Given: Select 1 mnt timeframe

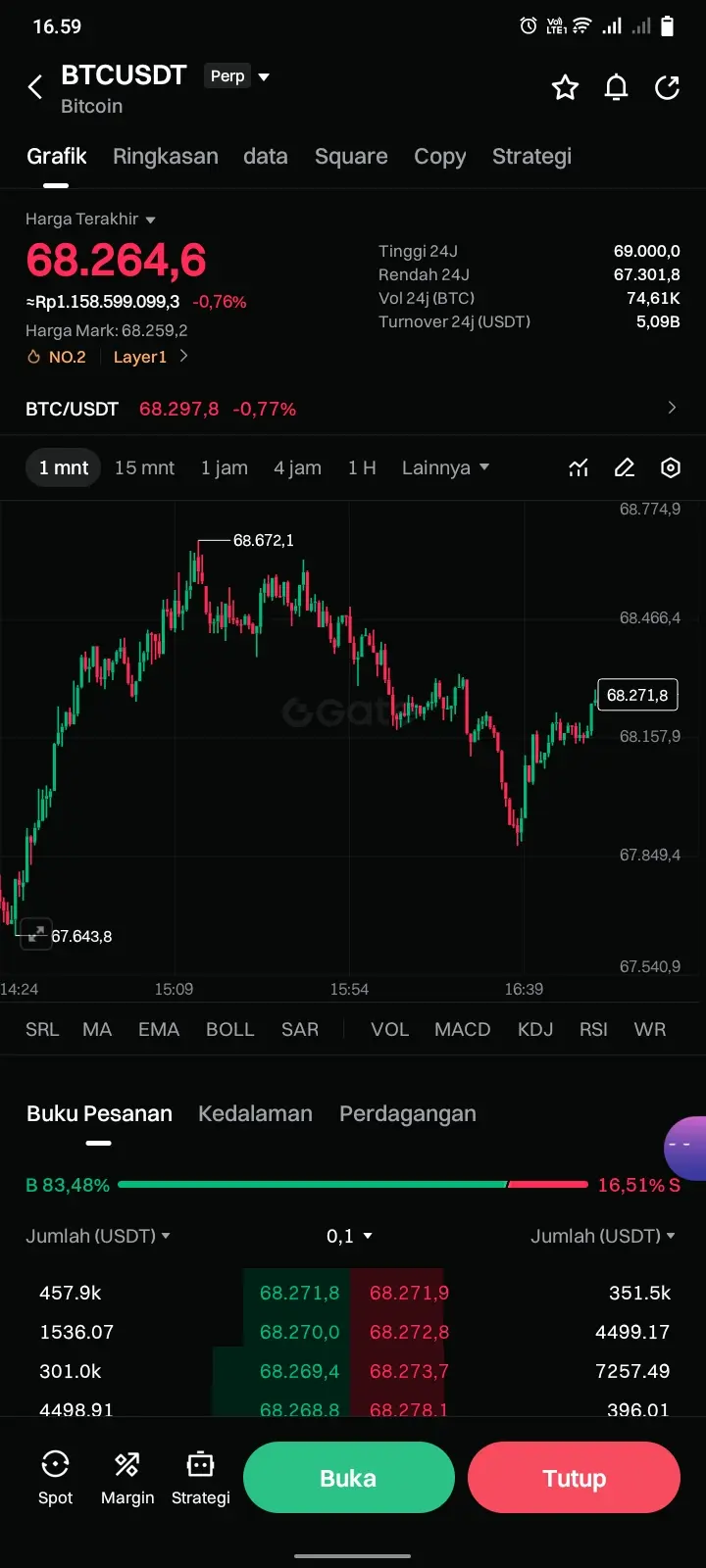Looking at the screenshot, I should tap(64, 468).
